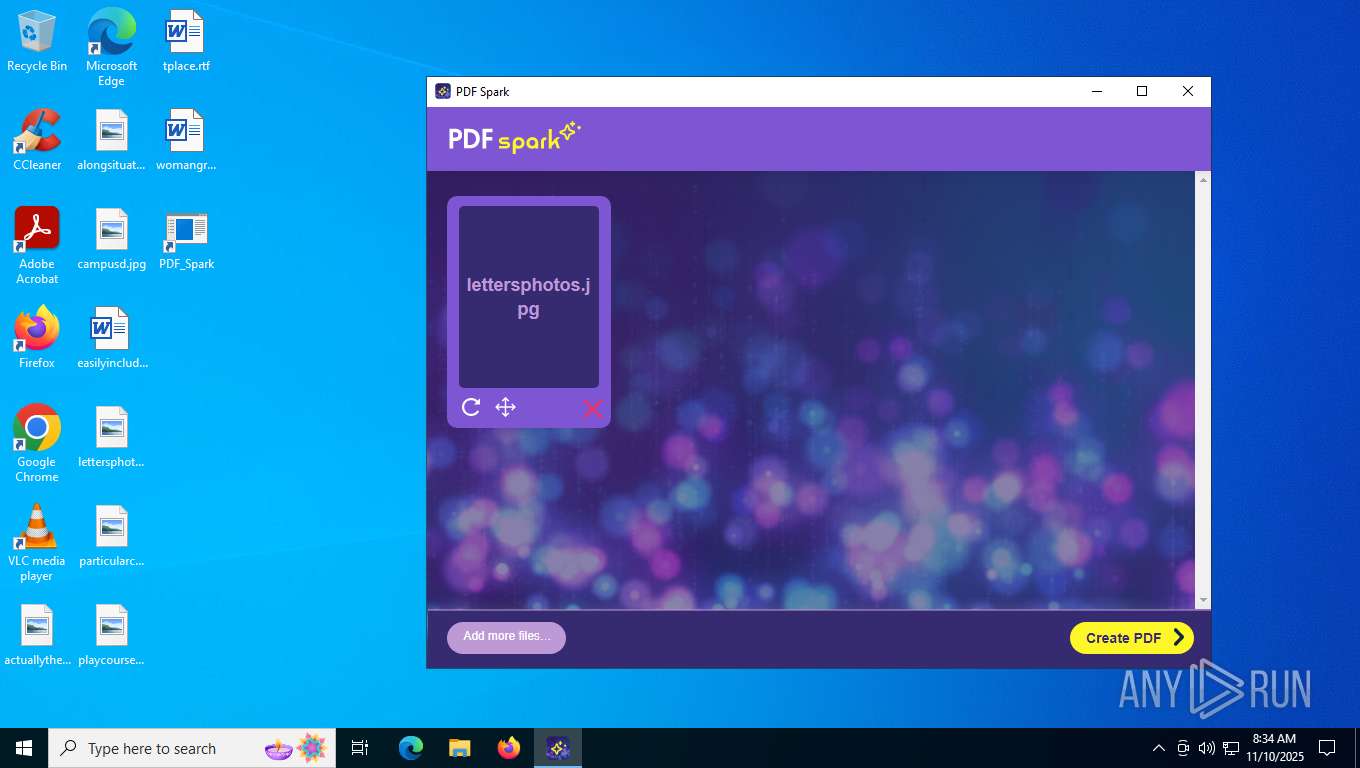This screenshot has width=1360, height=768.
Task: Open File Explorer from the taskbar
Action: [460, 748]
